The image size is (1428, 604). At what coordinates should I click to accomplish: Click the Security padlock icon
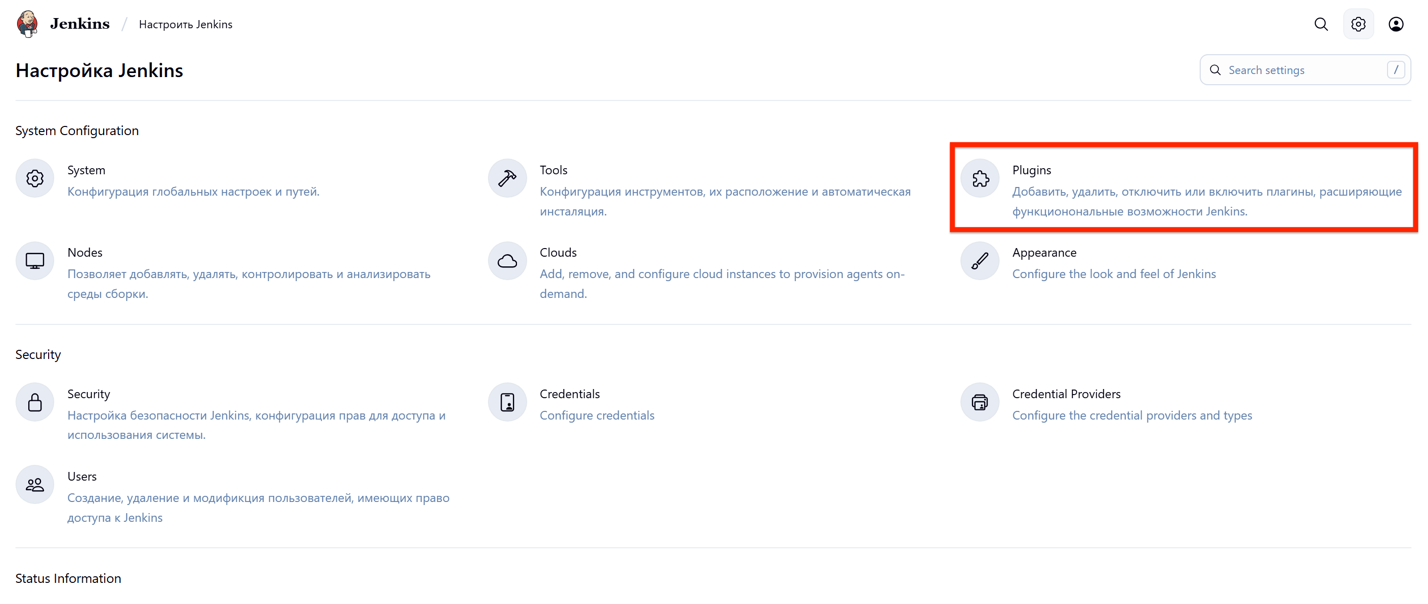(35, 403)
